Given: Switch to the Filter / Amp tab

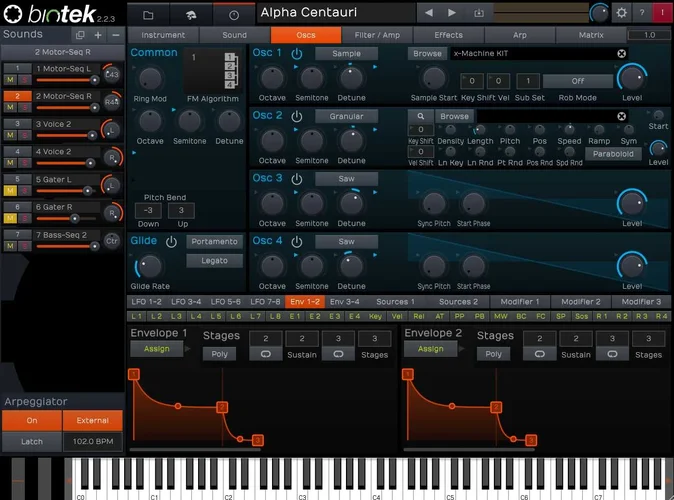Looking at the screenshot, I should (x=378, y=35).
